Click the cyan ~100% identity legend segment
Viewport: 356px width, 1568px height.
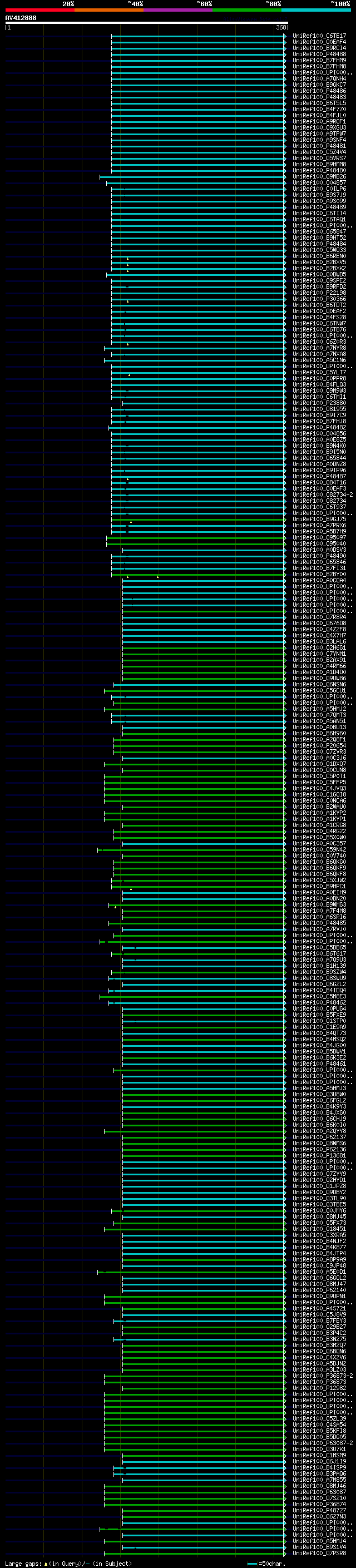316,10
